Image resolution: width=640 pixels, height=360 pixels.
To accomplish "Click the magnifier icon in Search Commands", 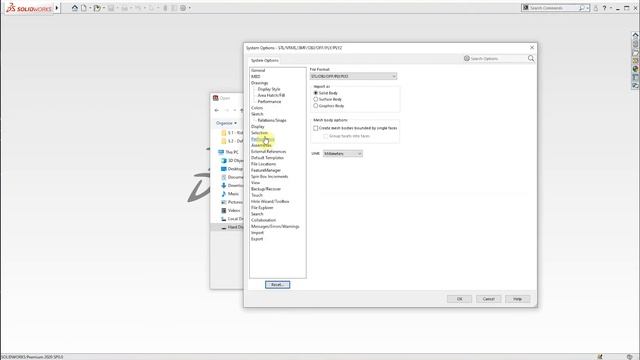I will click(x=582, y=8).
